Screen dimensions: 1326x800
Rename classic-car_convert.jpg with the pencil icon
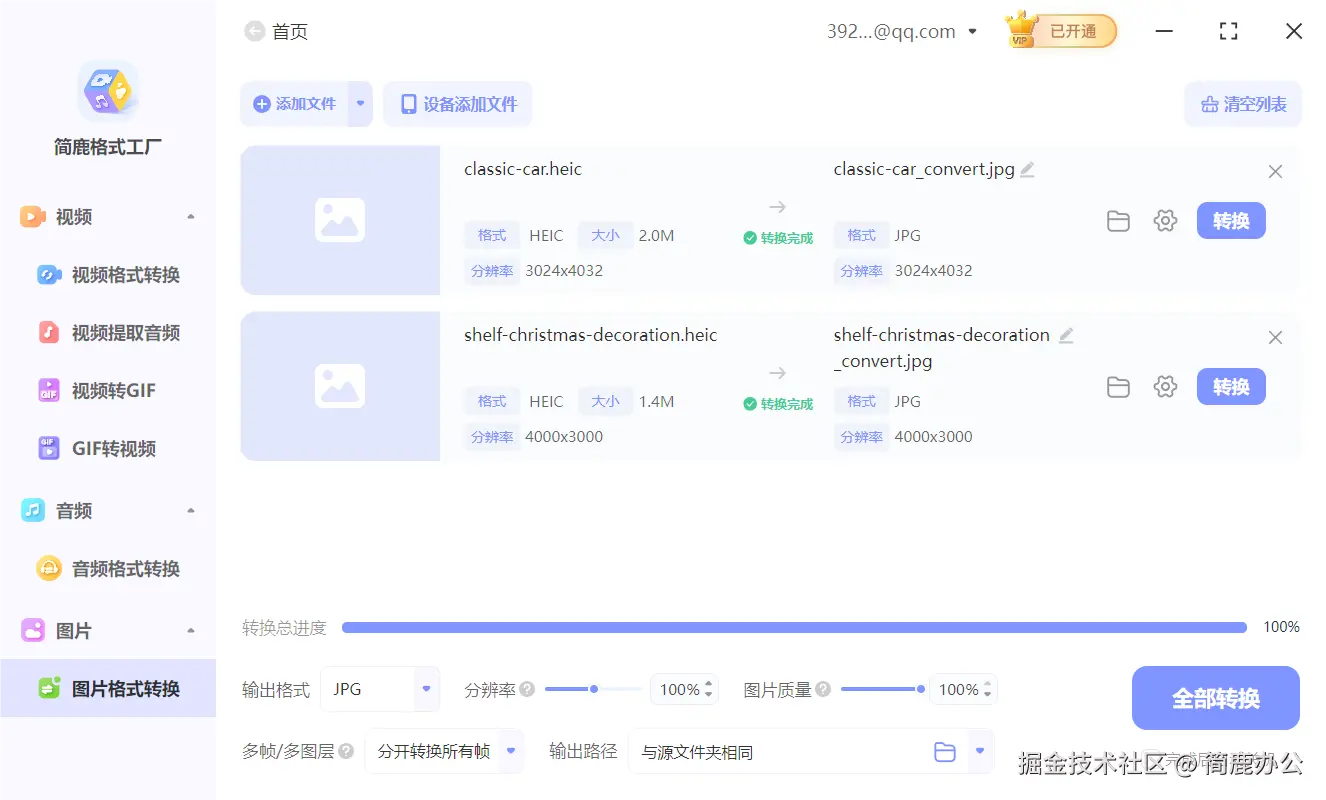coord(1027,169)
